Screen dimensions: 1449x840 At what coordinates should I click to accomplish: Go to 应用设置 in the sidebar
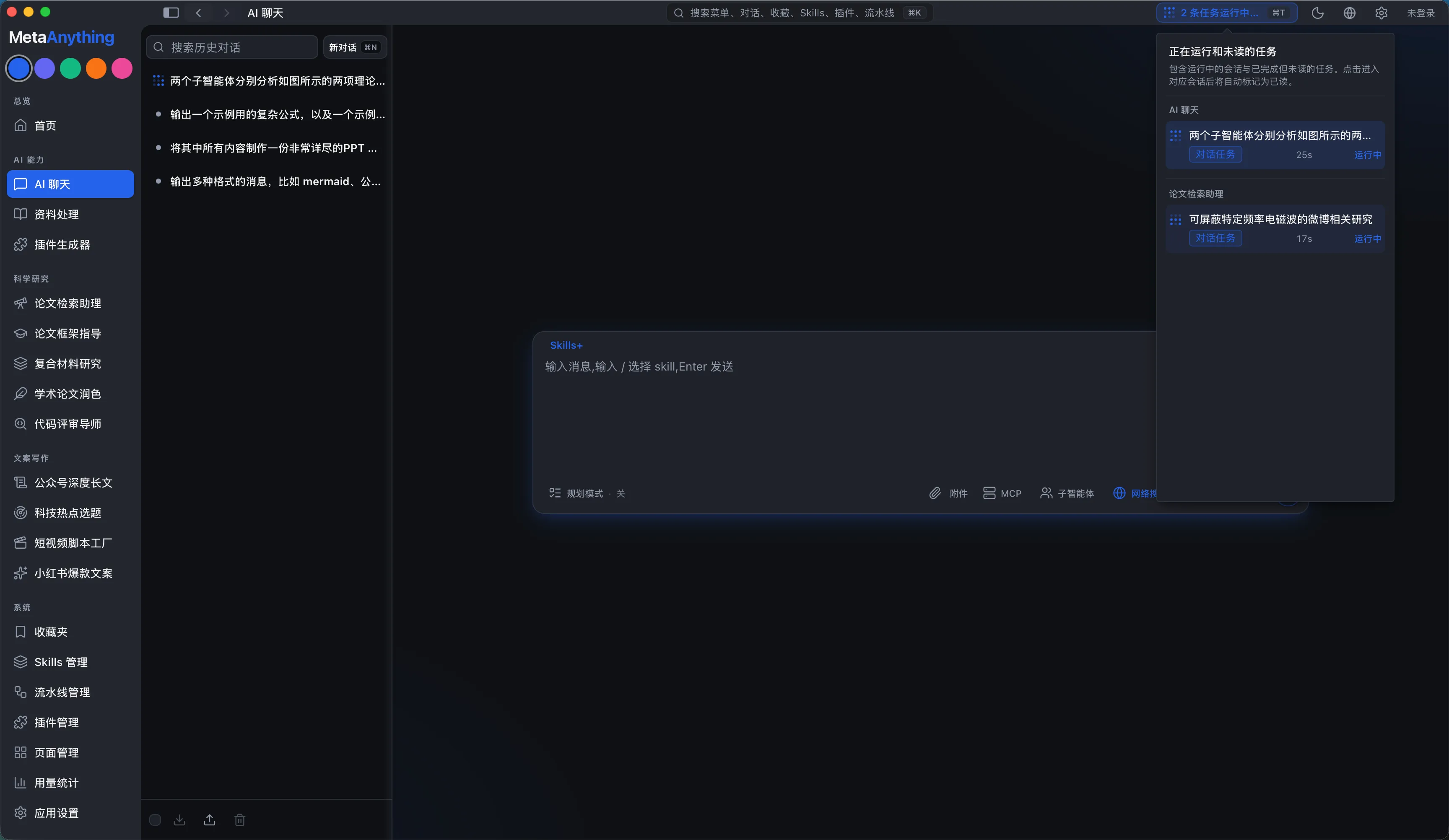(x=70, y=813)
